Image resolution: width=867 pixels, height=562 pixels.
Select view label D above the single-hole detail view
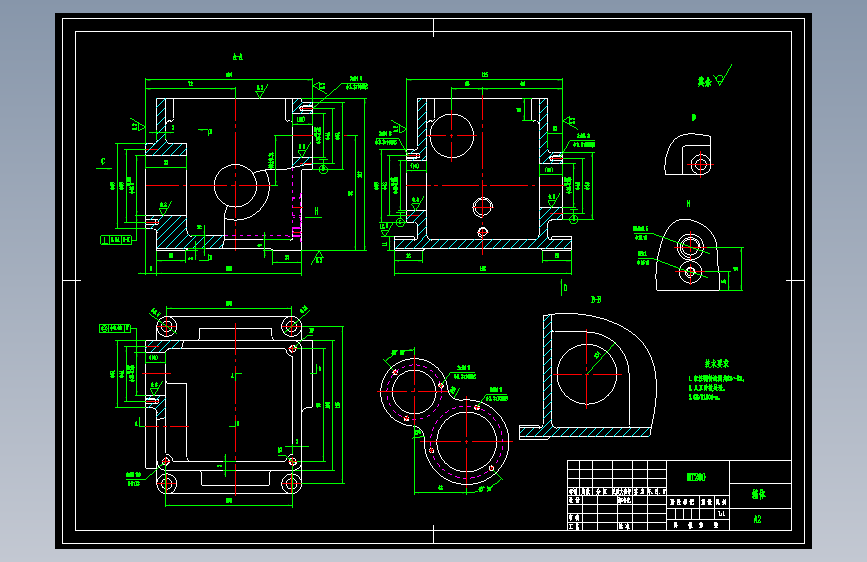694,117
